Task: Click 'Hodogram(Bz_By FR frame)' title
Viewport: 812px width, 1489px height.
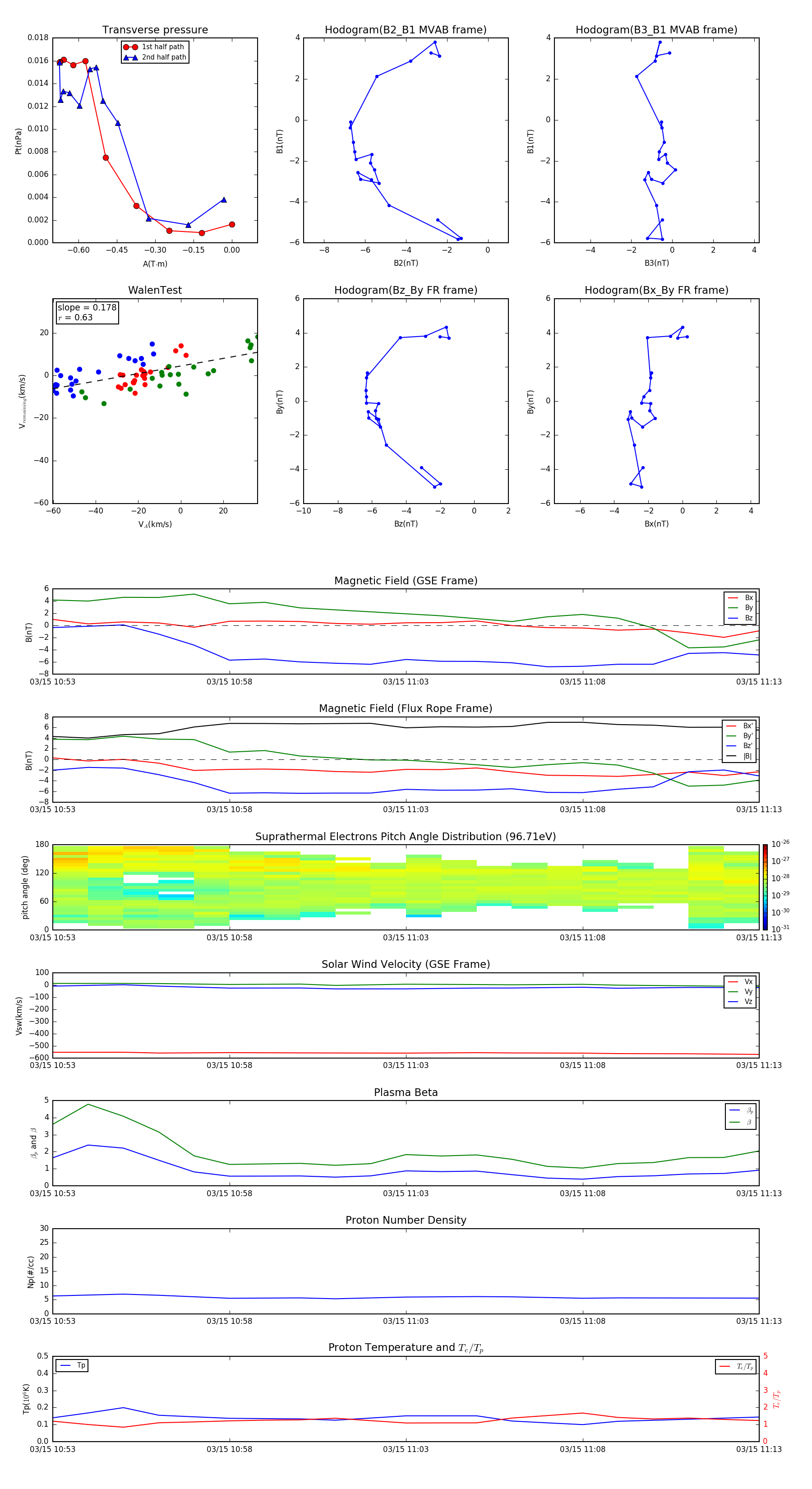Action: (x=406, y=290)
